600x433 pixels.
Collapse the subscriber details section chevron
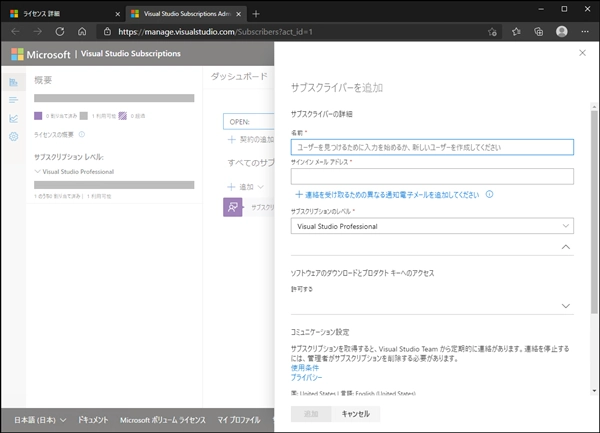[566, 247]
